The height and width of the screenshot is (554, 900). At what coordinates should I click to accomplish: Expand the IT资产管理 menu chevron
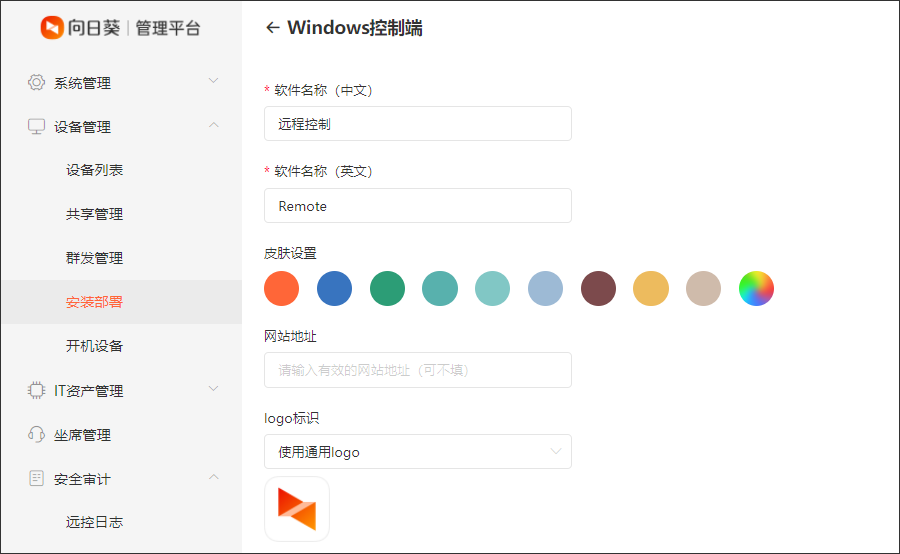[213, 389]
